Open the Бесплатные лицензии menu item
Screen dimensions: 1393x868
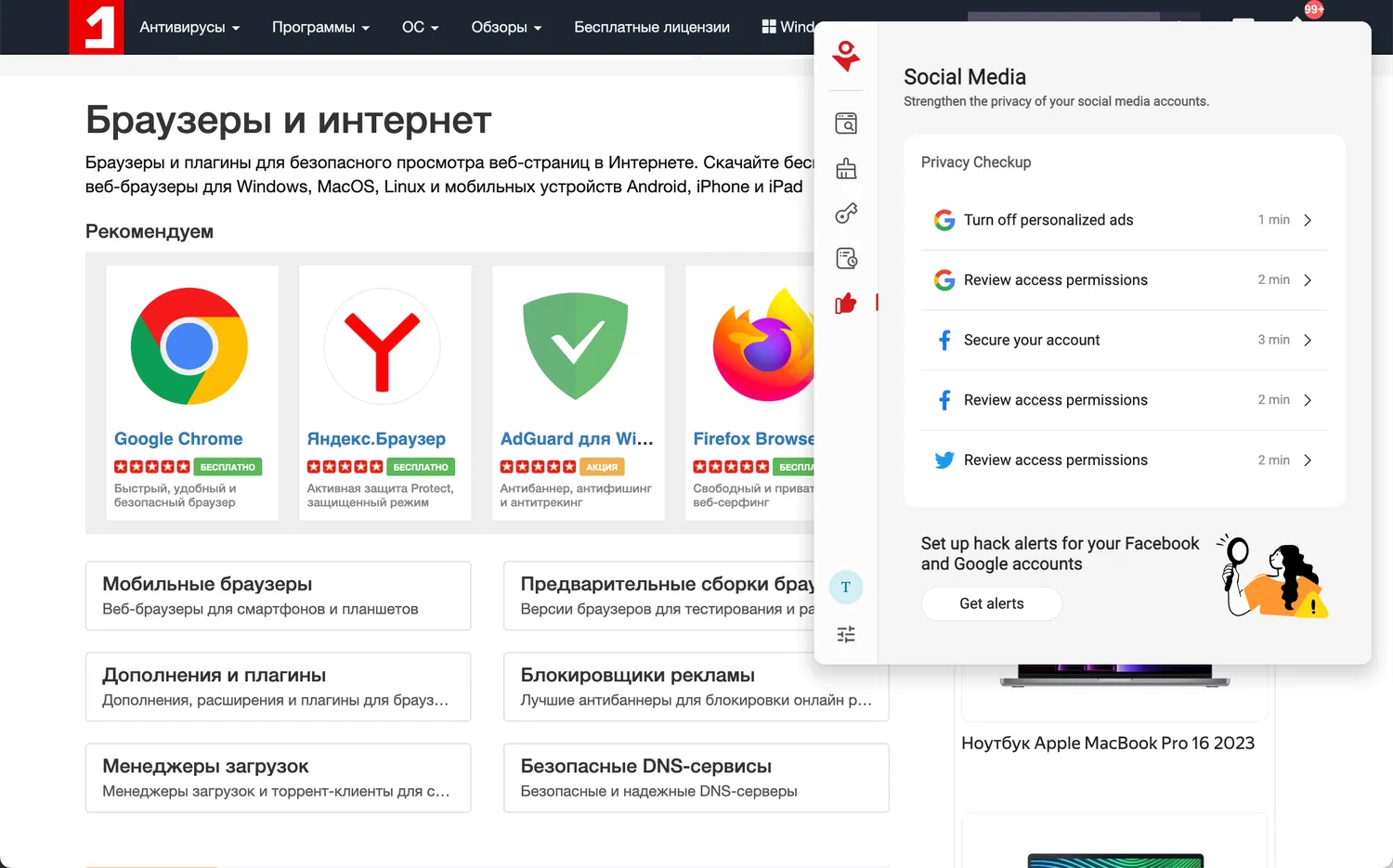coord(652,27)
